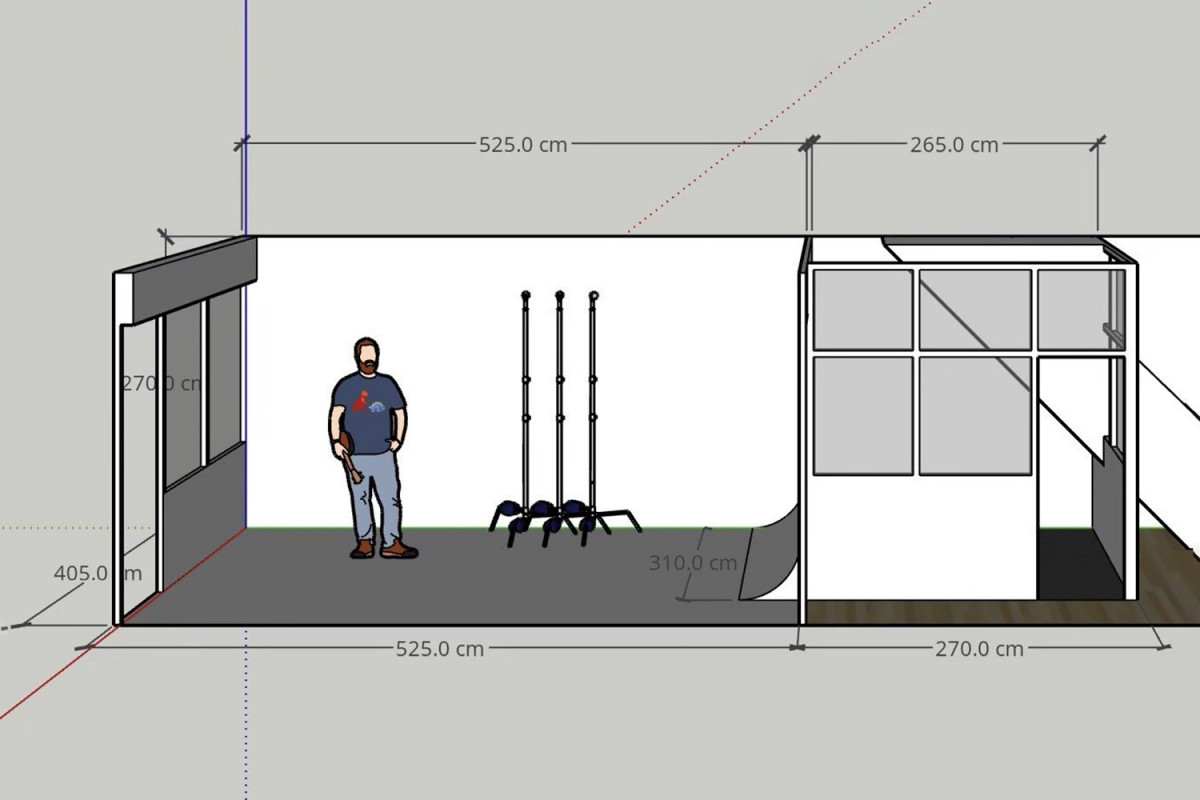Select the top-middle gray window panel
This screenshot has width=1200, height=800.
coord(975,309)
